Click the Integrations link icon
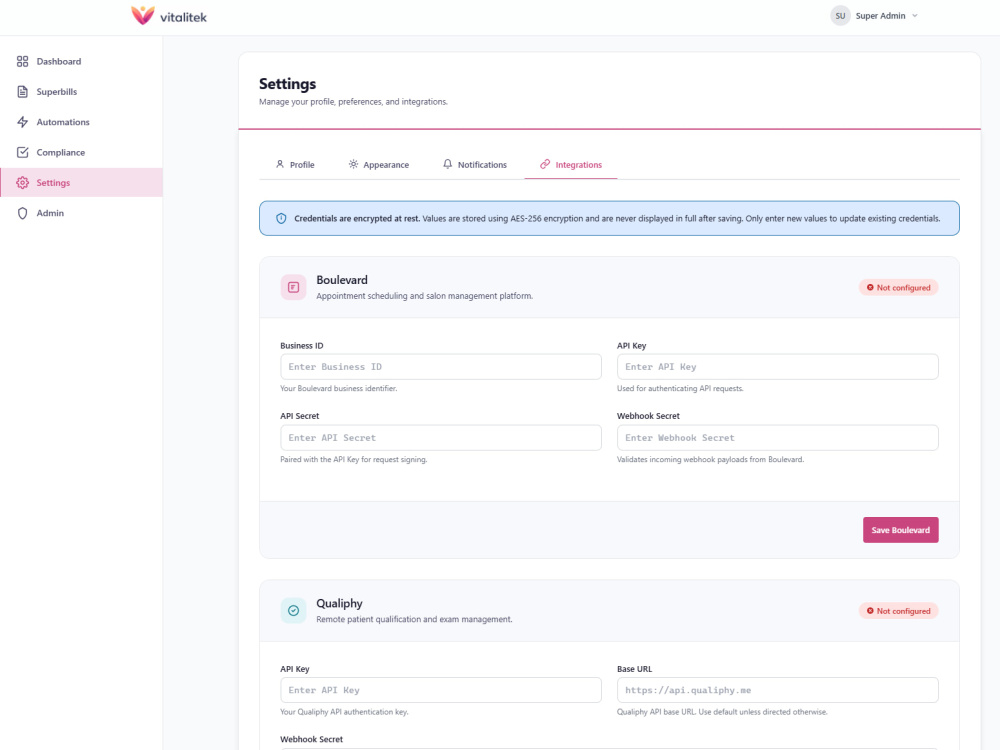Image resolution: width=1000 pixels, height=750 pixels. click(545, 164)
